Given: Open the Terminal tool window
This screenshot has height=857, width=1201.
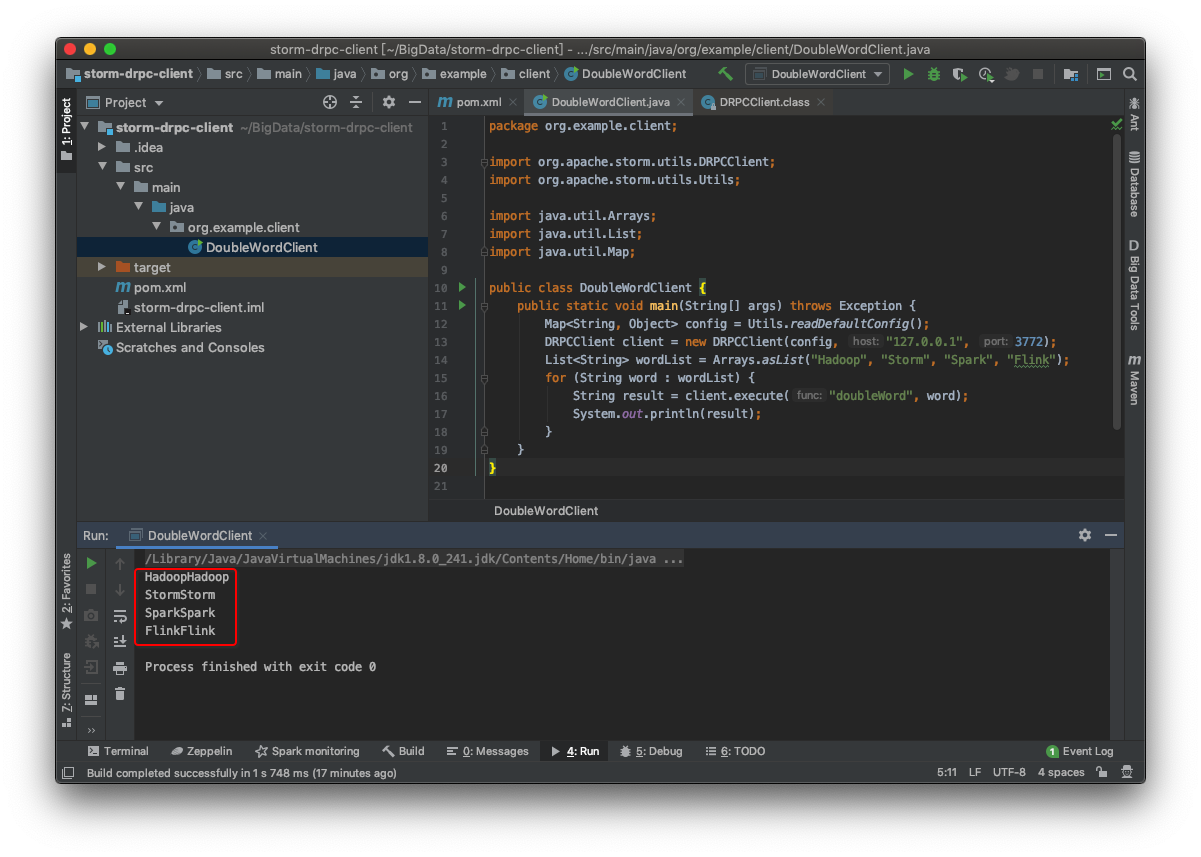Looking at the screenshot, I should click(x=117, y=751).
